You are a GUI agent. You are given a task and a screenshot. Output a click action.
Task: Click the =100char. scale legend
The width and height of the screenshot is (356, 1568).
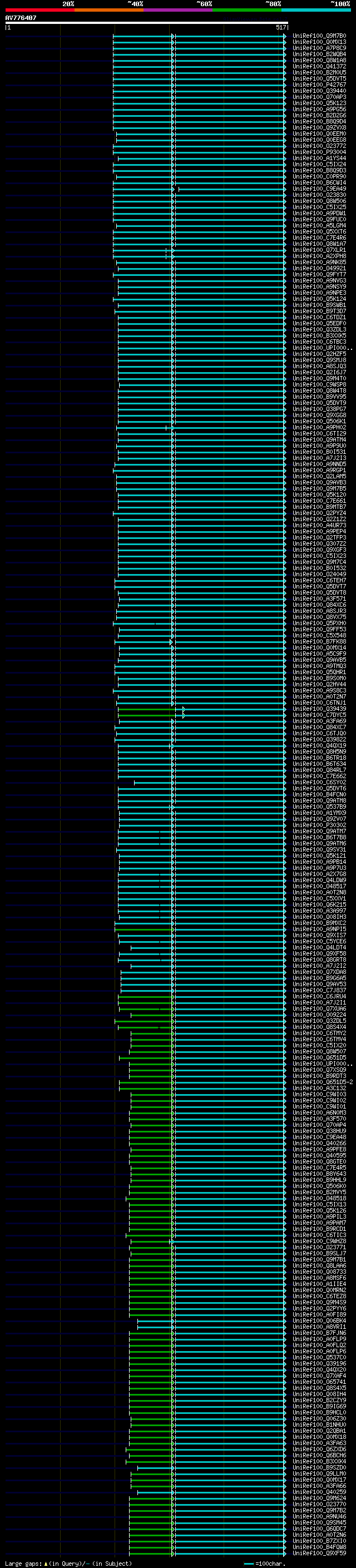265,1563
